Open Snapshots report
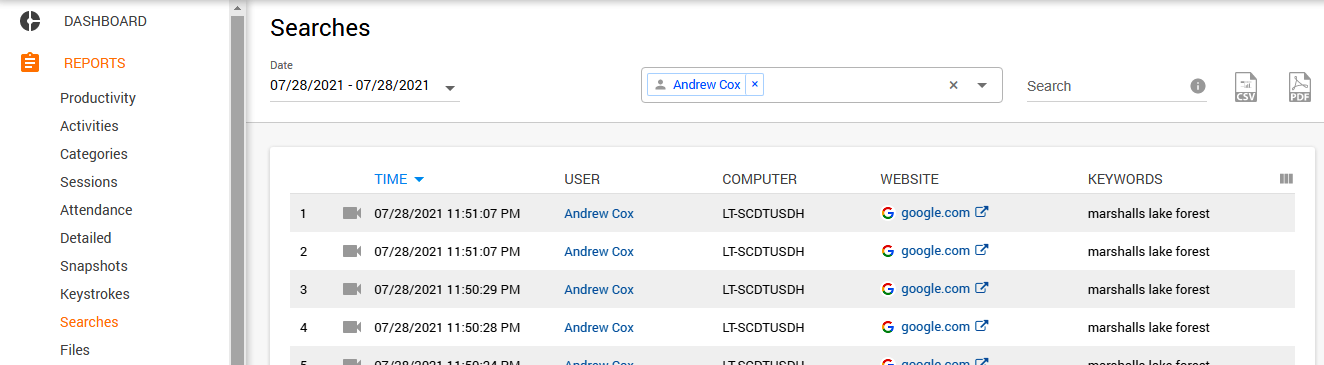 pos(93,266)
